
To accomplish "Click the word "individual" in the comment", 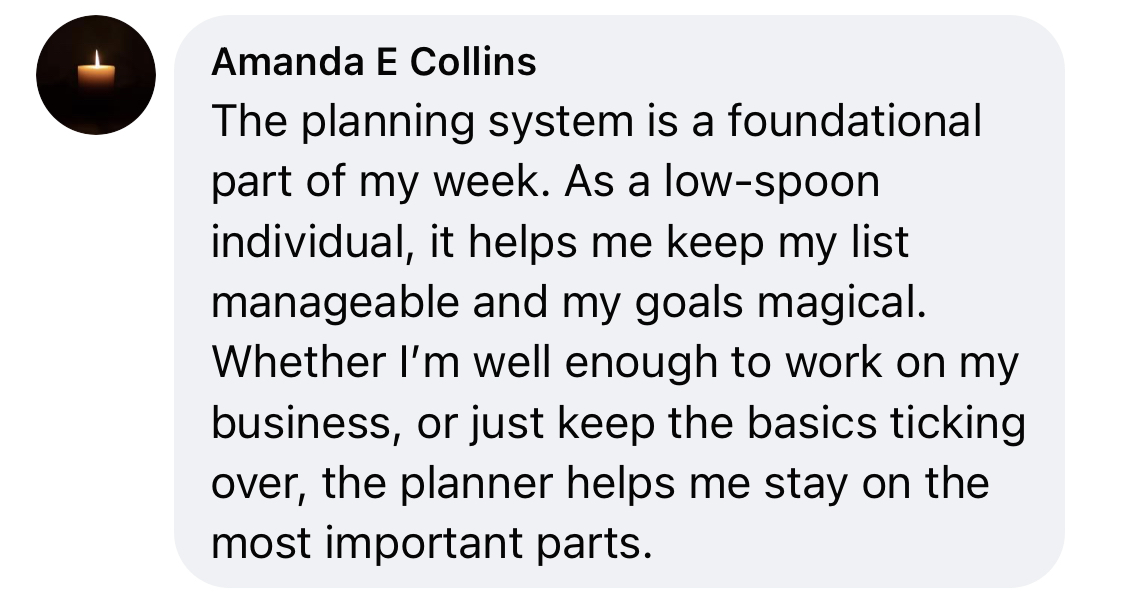I will coord(301,243).
